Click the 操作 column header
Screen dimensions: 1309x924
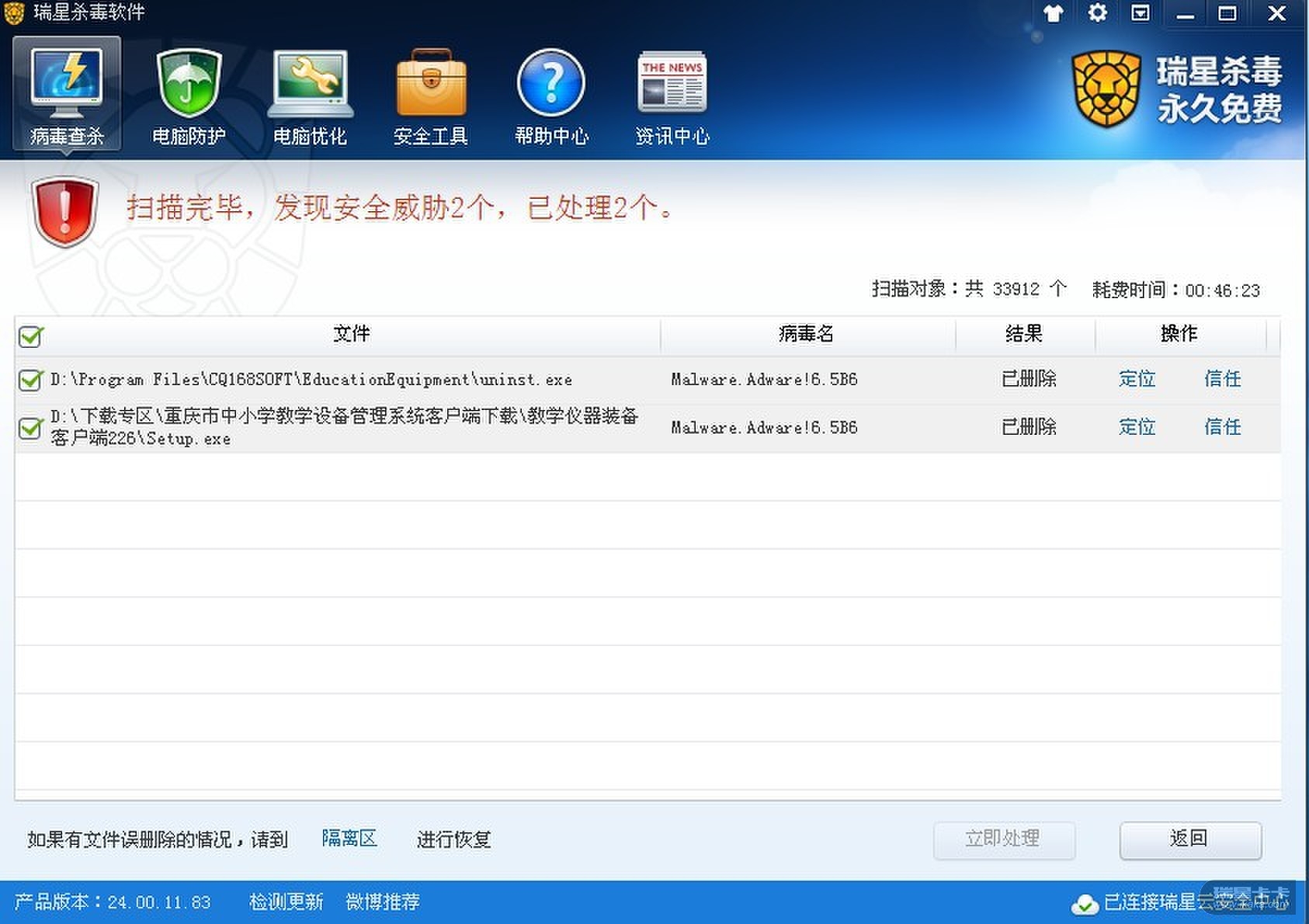tap(1179, 334)
